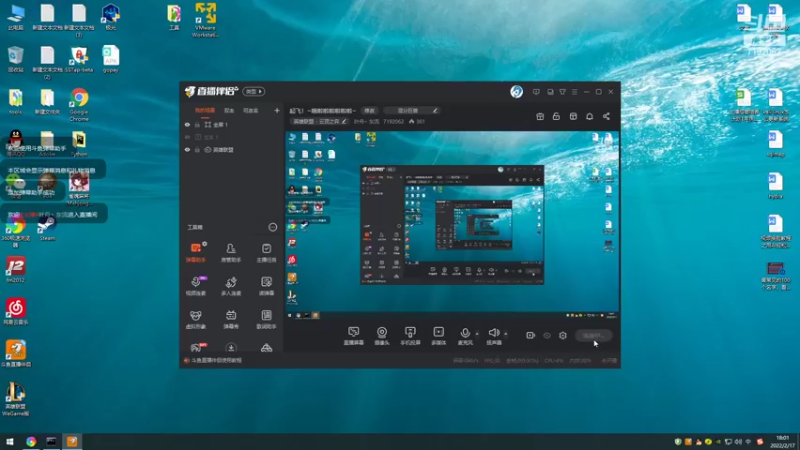Open the terminal app in taskbar
Viewport: 800px width, 450px height.
point(52,441)
